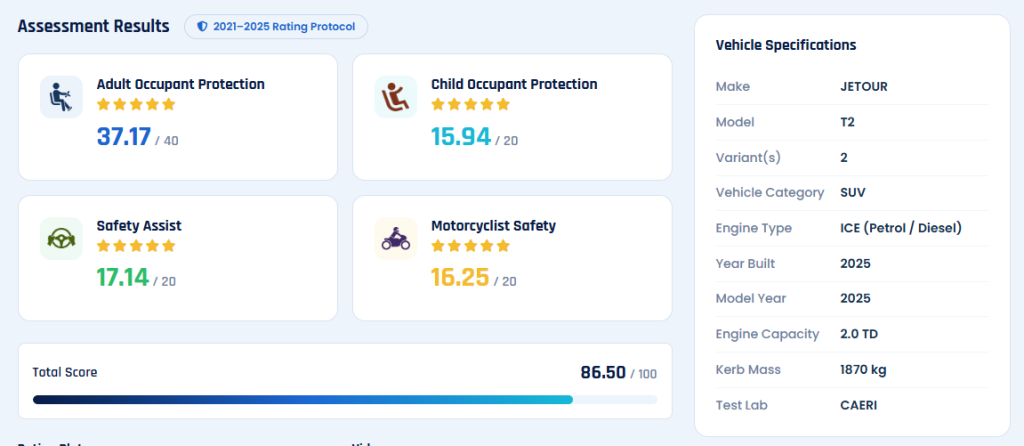Click the Child Occupant Protection child-seat icon
Image resolution: width=1024 pixels, height=446 pixels.
[x=396, y=97]
